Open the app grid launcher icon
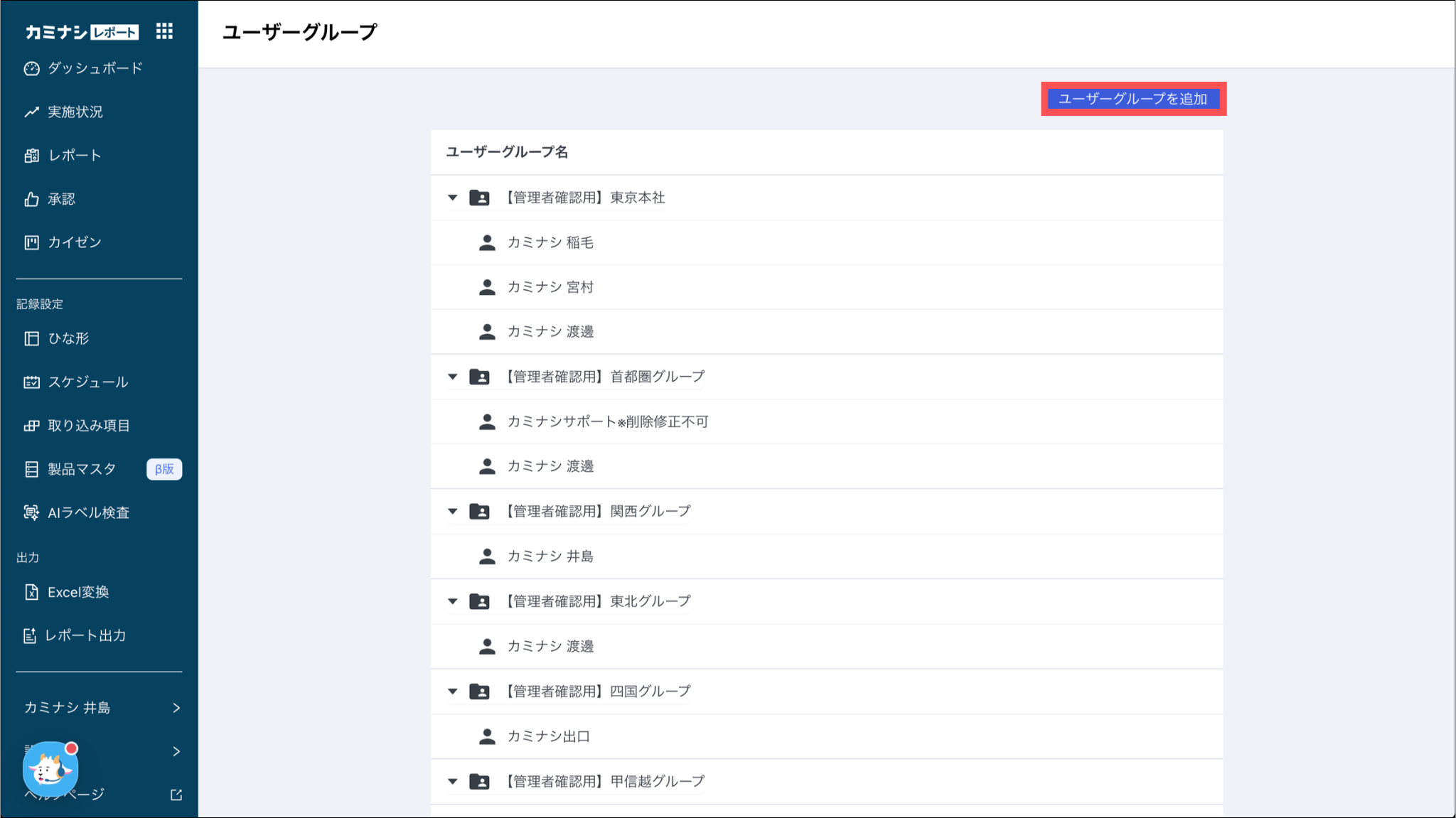1456x818 pixels. point(164,31)
